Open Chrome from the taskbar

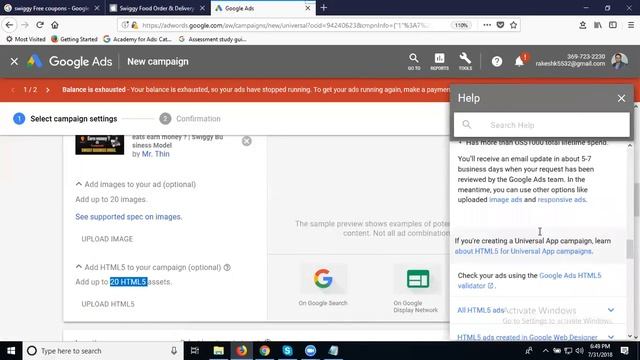[264, 351]
